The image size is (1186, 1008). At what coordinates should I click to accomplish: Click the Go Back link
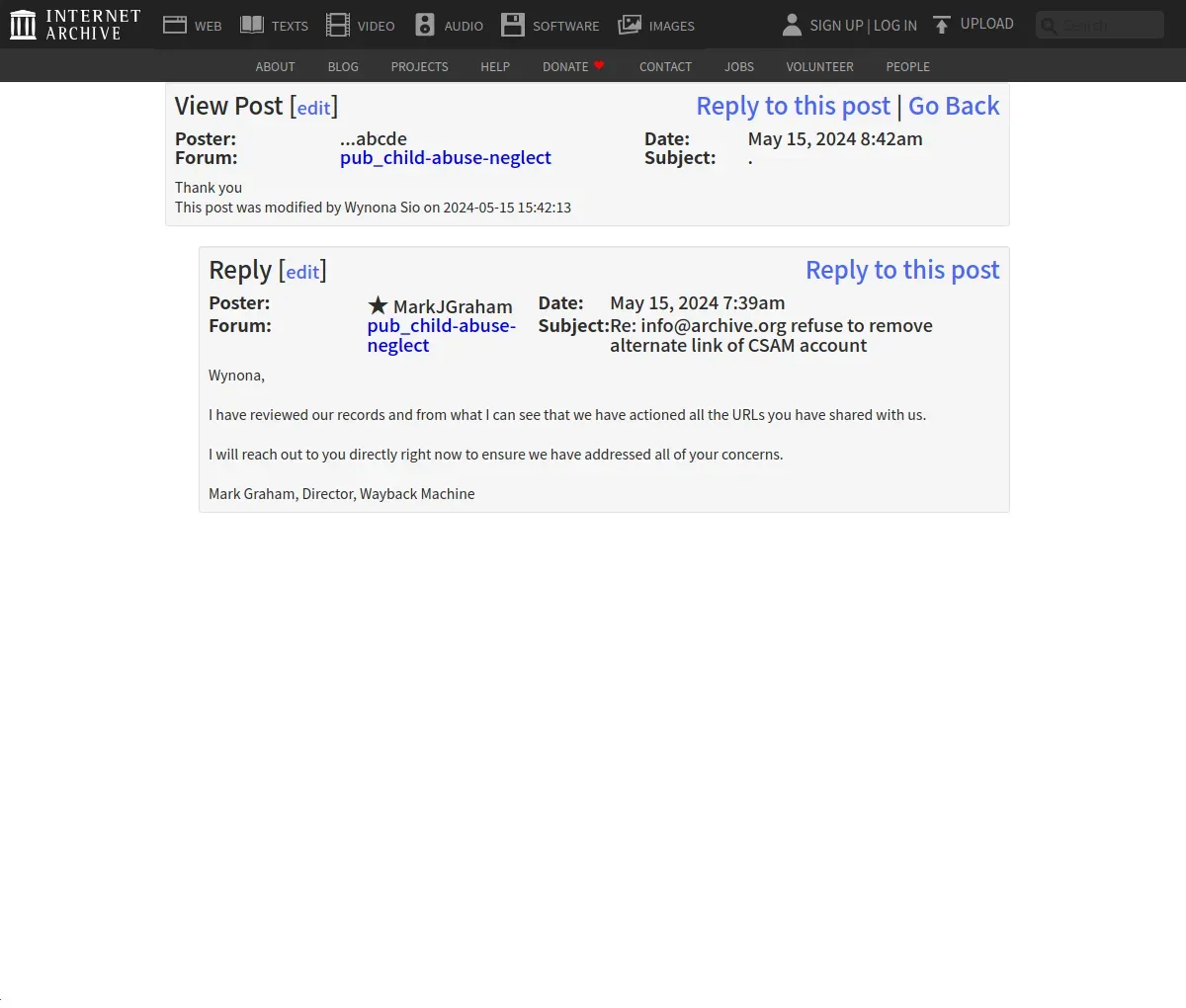(x=954, y=106)
